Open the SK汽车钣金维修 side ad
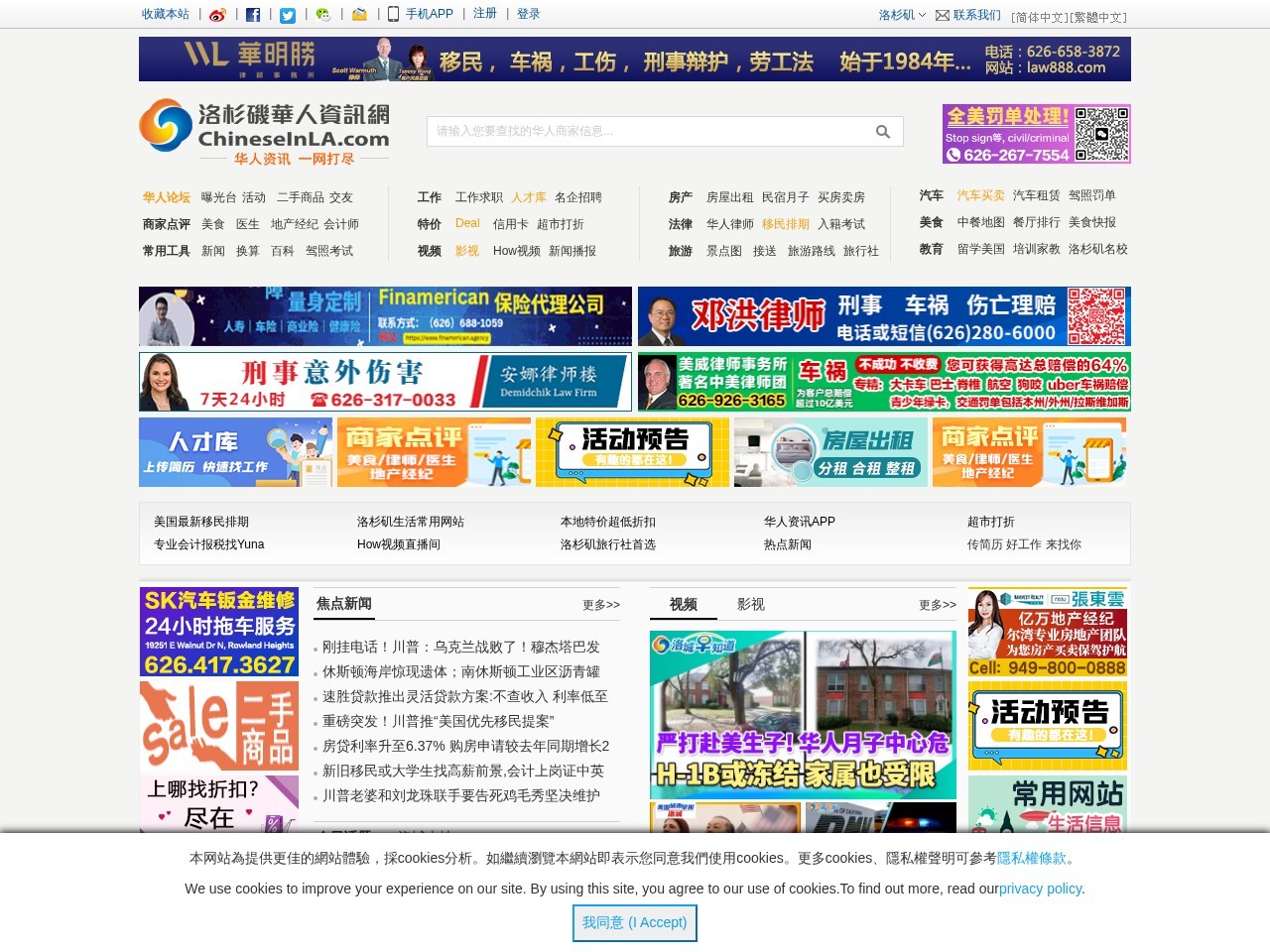Image resolution: width=1270 pixels, height=952 pixels. (x=219, y=632)
